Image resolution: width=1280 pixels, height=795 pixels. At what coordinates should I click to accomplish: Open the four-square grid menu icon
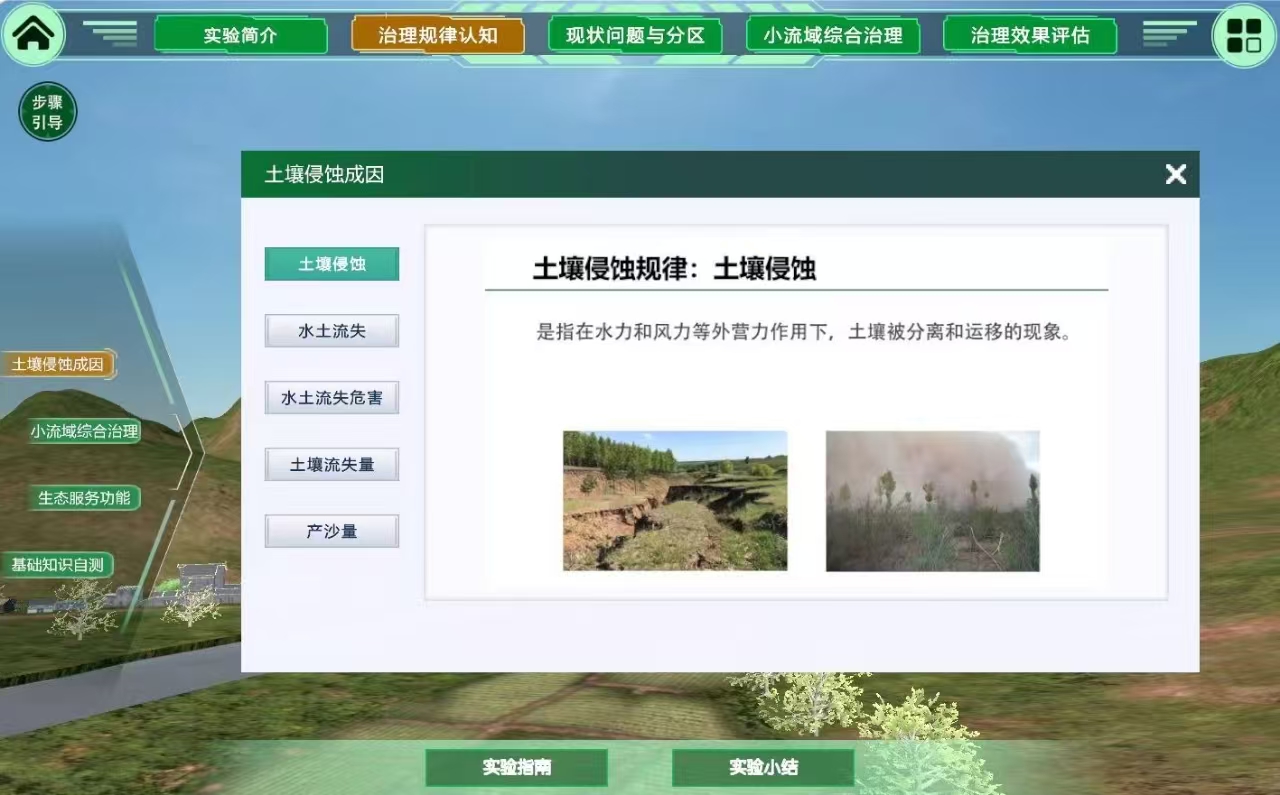tap(1244, 36)
